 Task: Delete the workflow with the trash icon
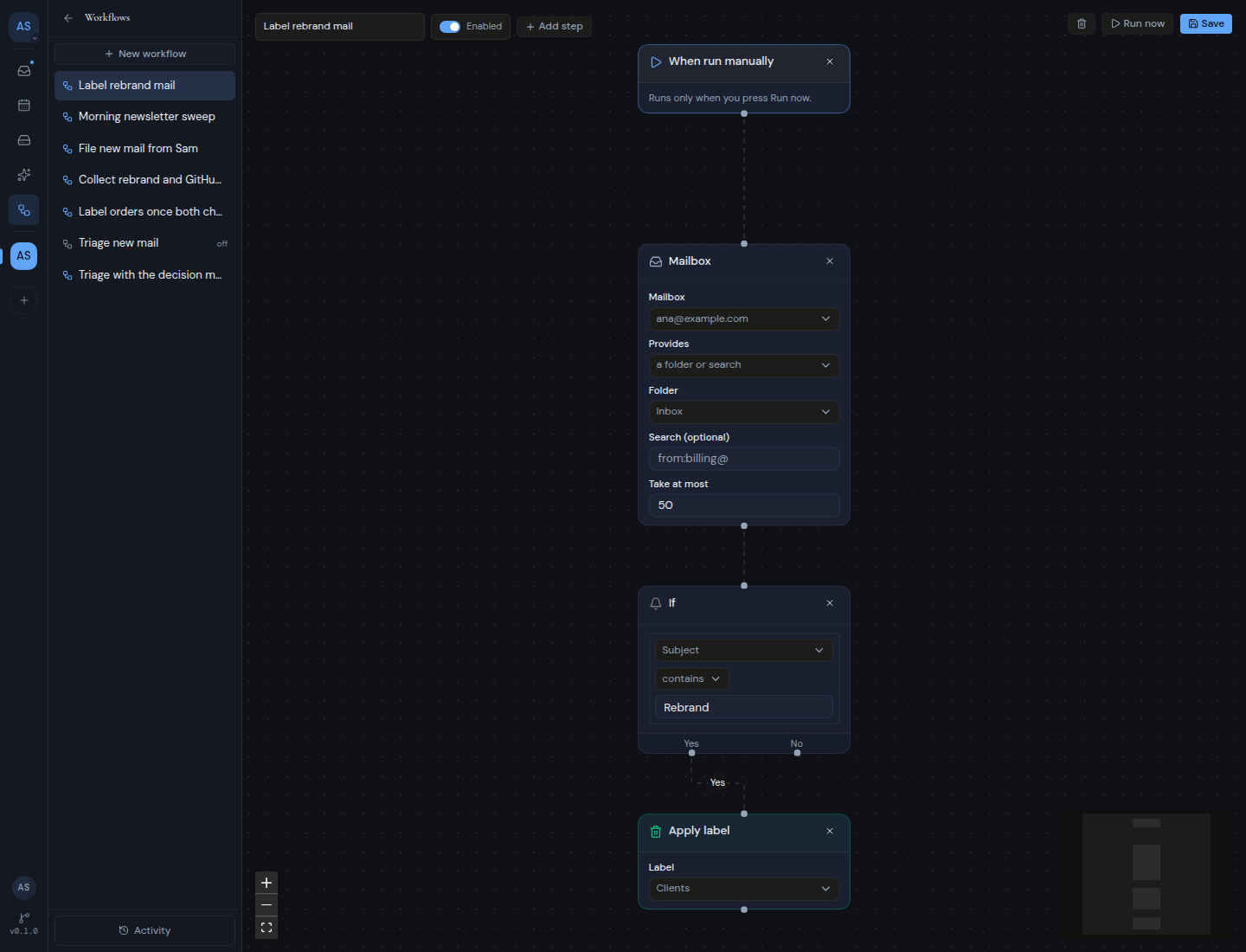pos(1082,23)
